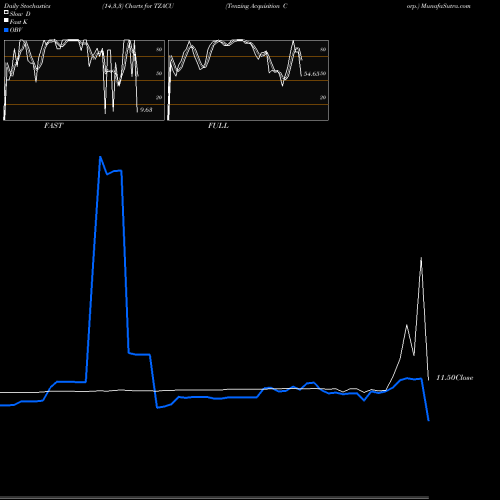500x500 pixels.
Task: Click the 'Tenzing Acquisition C' title text
Action: (256, 6)
